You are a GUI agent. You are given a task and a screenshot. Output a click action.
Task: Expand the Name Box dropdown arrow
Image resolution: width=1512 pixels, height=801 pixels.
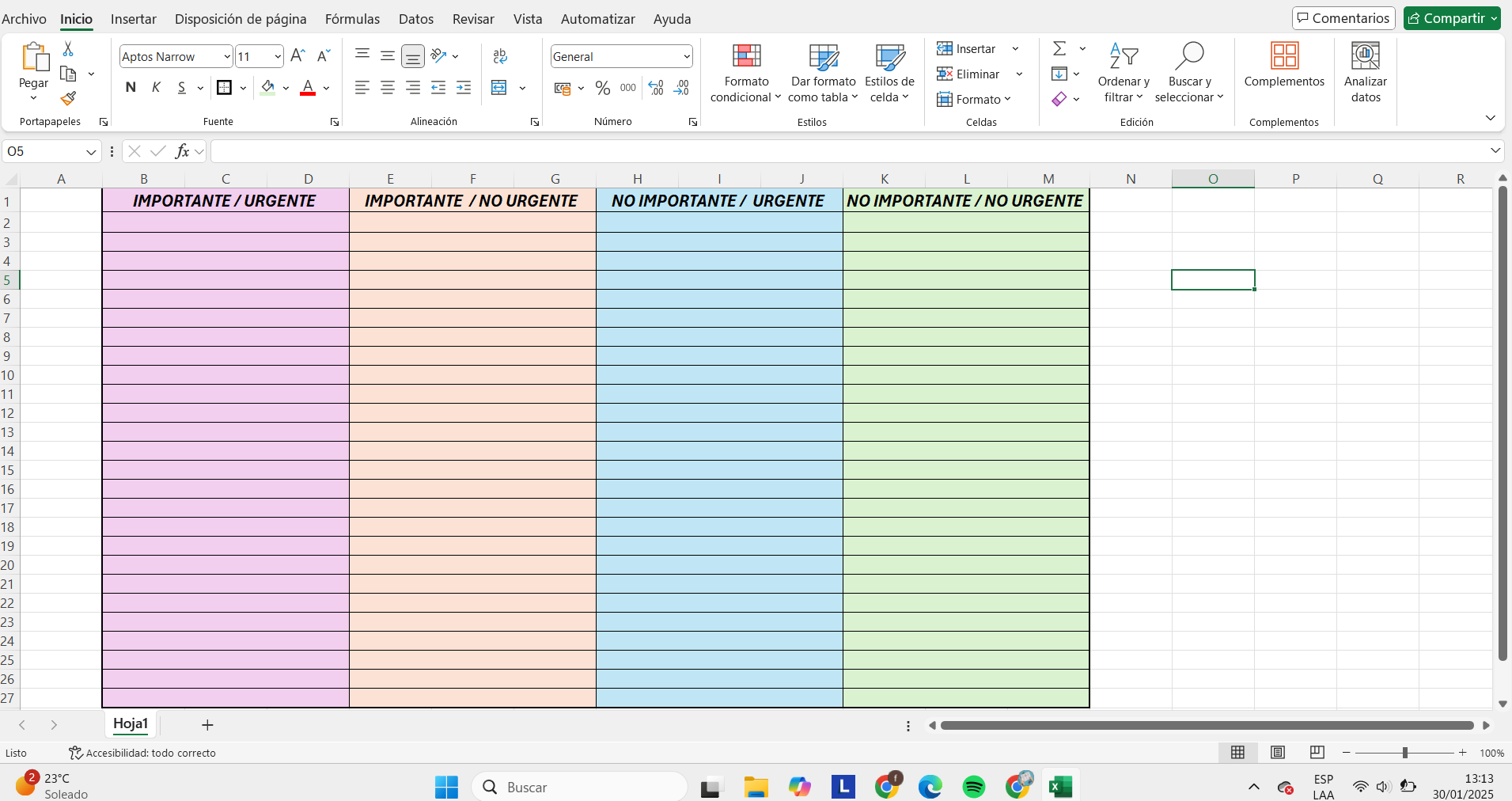click(91, 151)
